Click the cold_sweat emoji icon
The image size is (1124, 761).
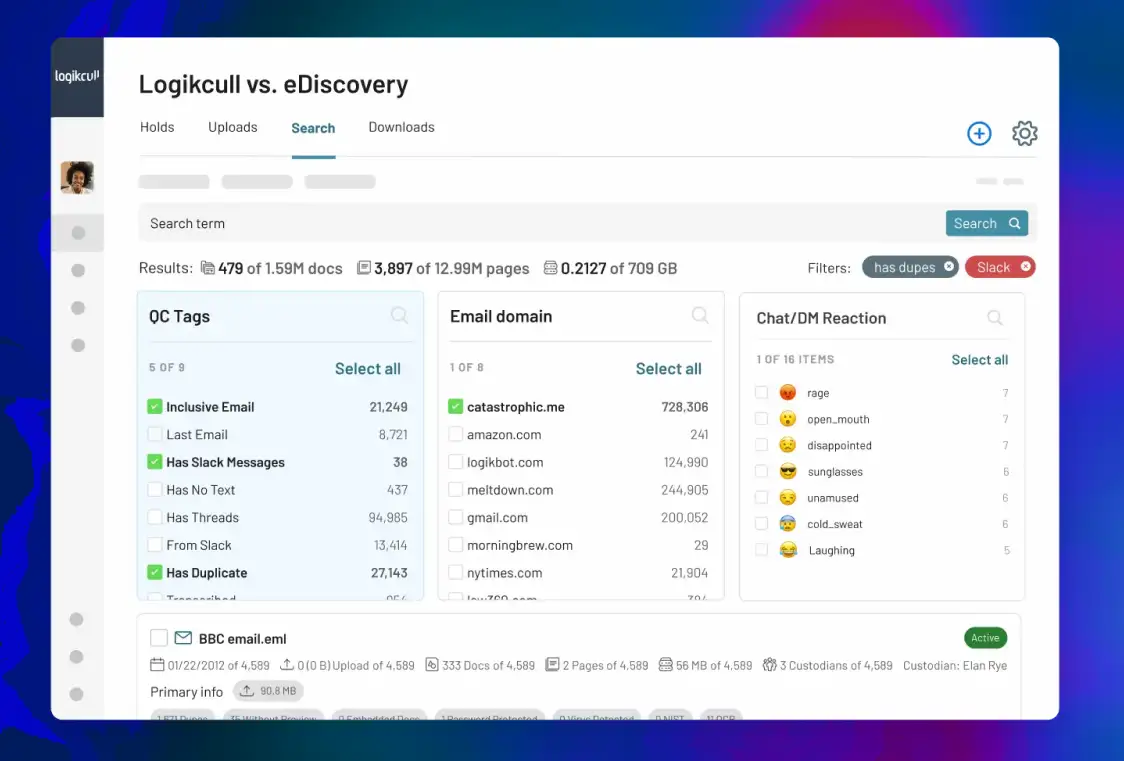788,524
